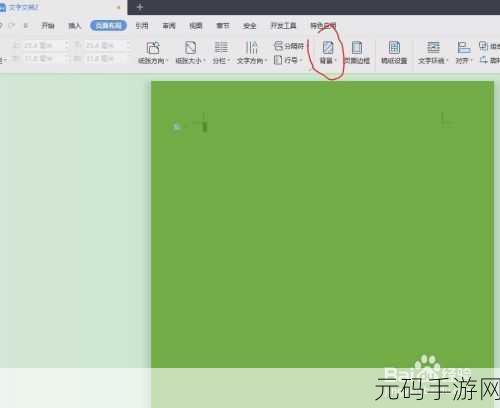Open the 纸张方向 paper orientation menu
Image resolution: width=500 pixels, height=408 pixels.
[x=153, y=53]
